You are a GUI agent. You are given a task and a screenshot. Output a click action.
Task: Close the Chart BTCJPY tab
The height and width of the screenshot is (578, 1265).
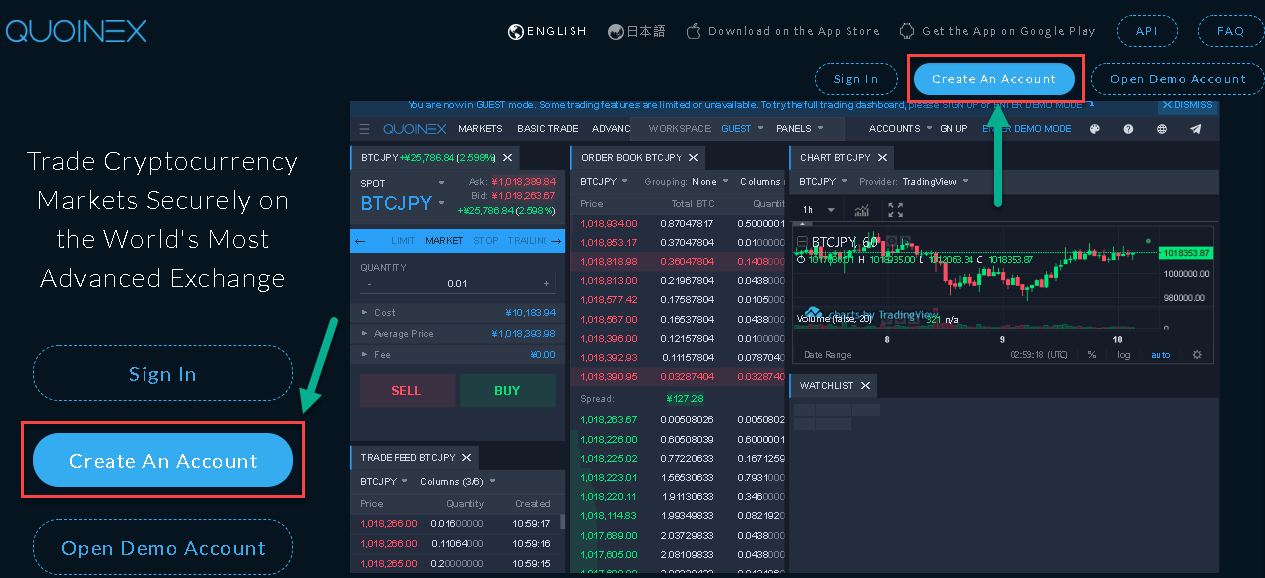coord(882,157)
